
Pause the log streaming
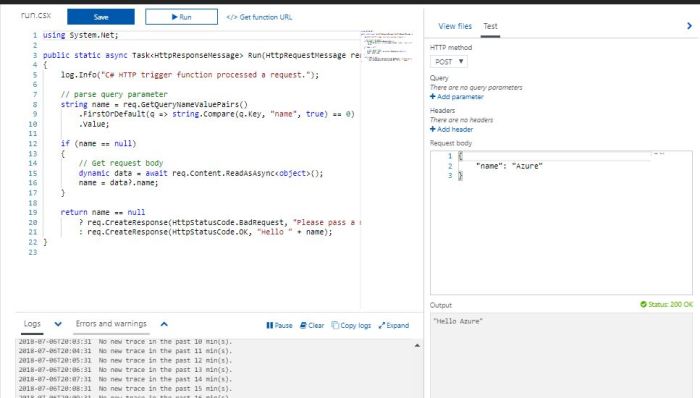279,325
